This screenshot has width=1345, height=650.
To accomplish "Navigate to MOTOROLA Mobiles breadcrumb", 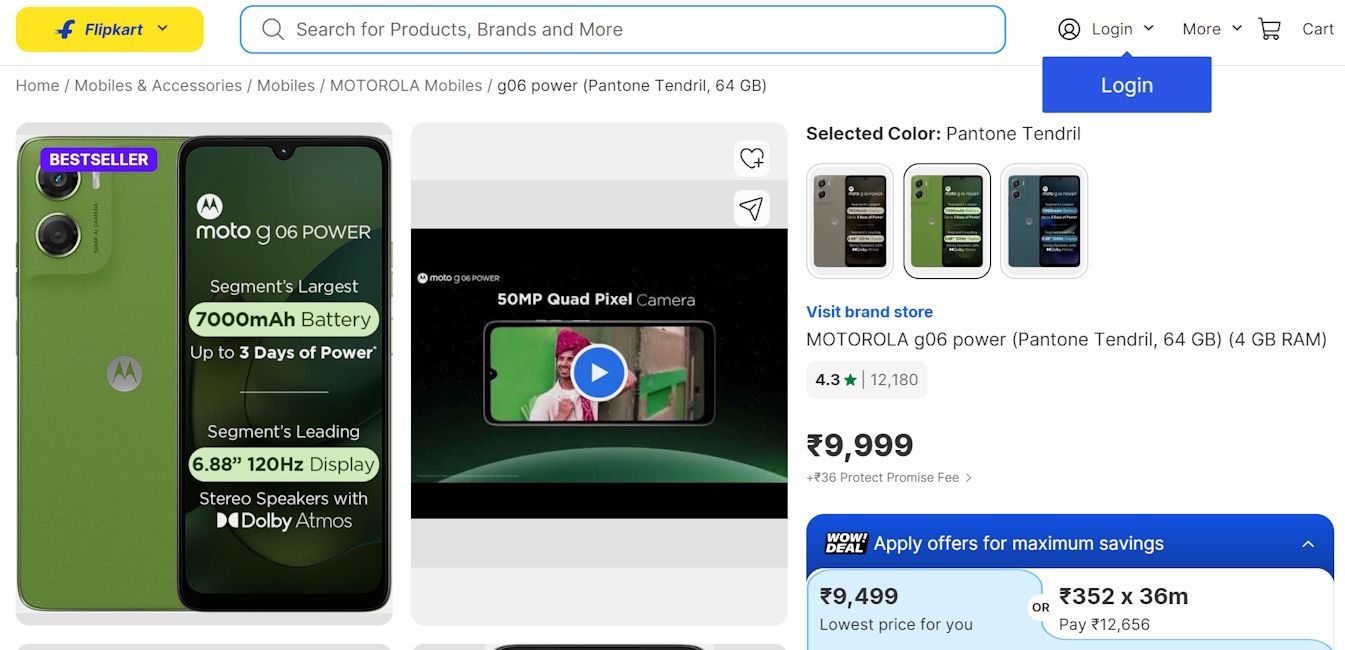I will coord(406,86).
